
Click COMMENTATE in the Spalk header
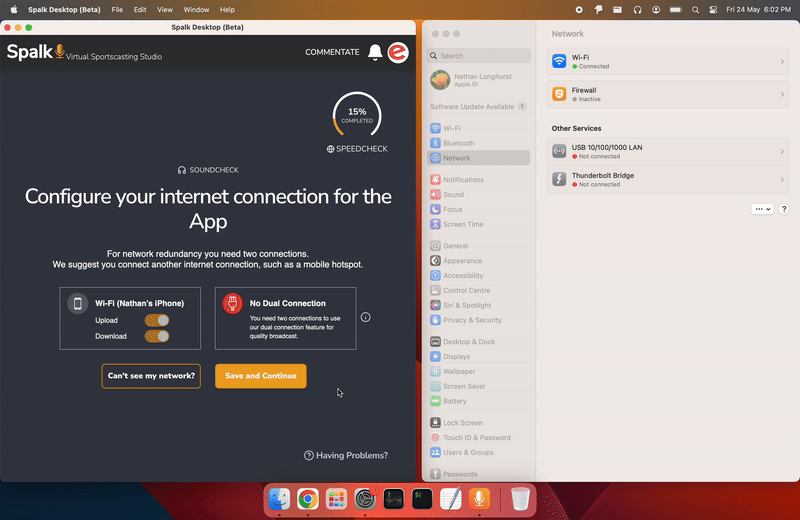(x=332, y=52)
